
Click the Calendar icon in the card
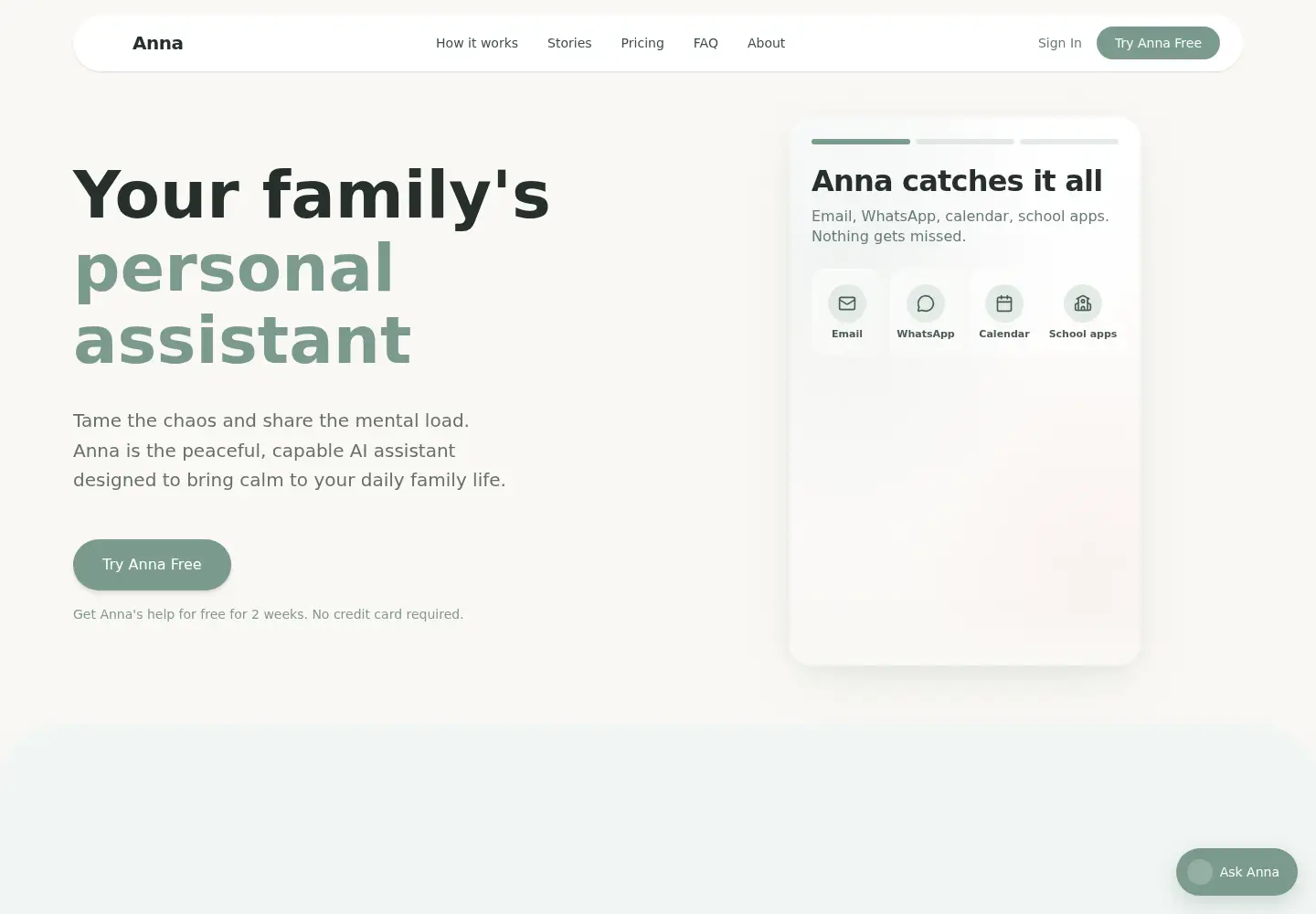[x=1004, y=303]
